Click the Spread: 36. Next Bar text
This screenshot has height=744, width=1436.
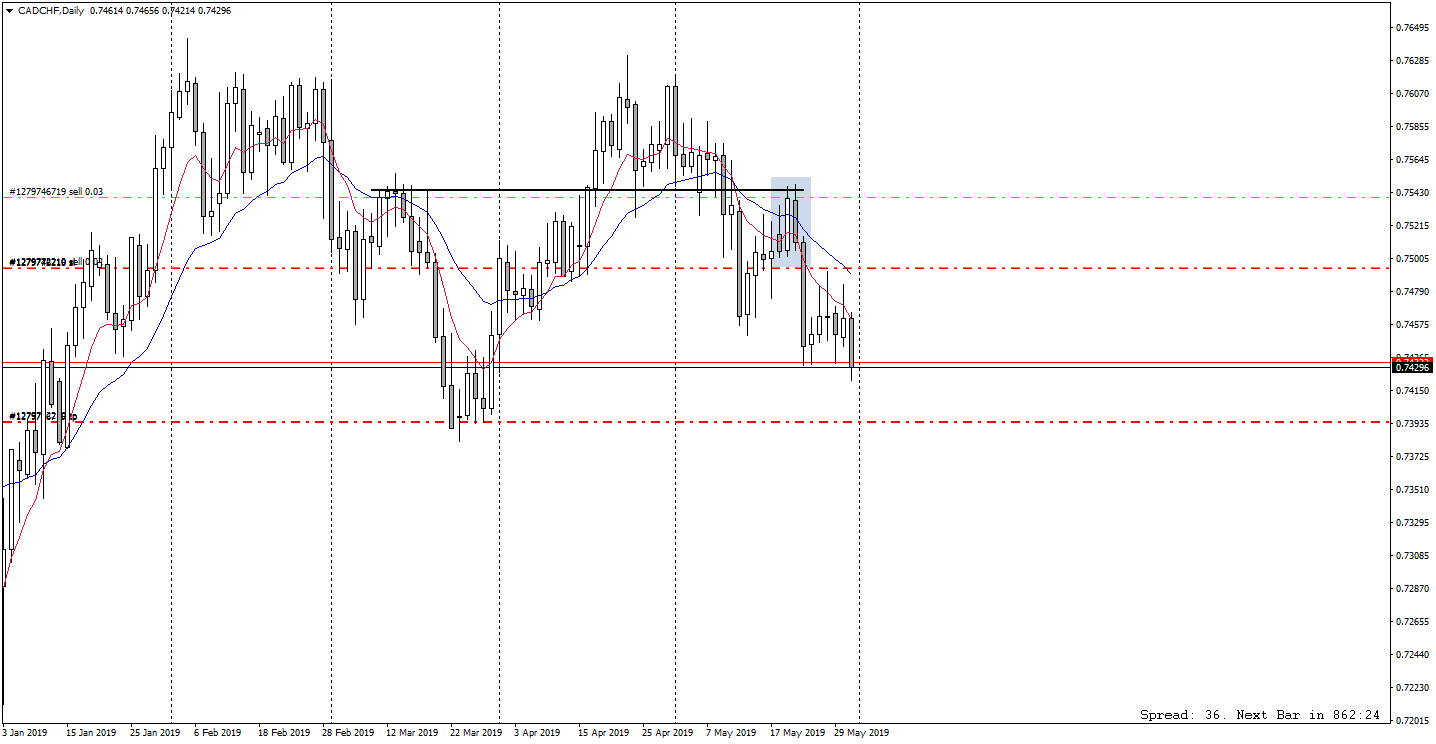click(1260, 715)
